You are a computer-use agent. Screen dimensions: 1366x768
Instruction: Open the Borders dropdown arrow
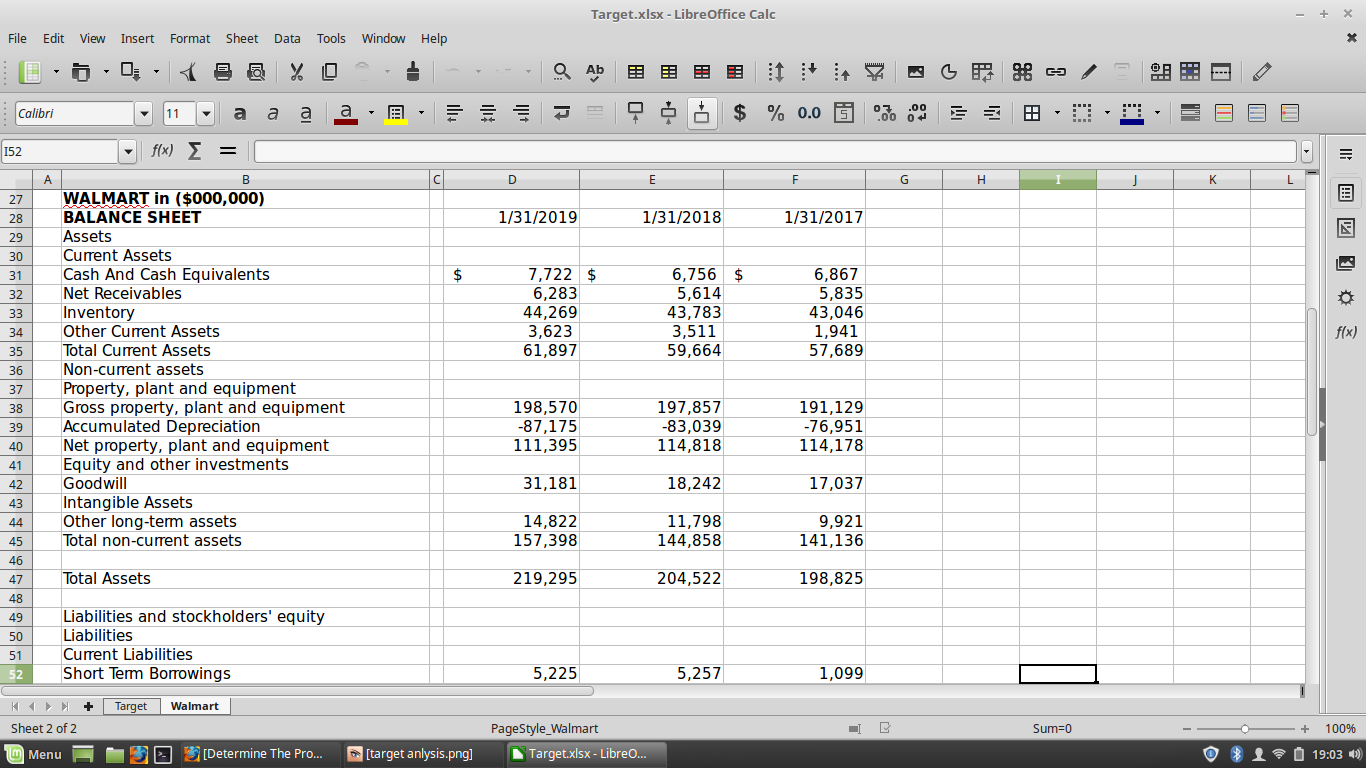click(1057, 113)
